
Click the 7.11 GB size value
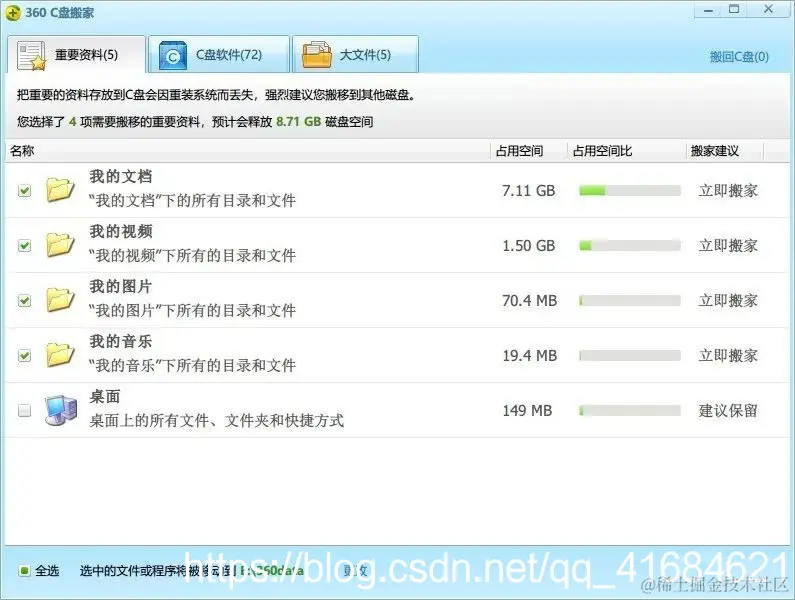[x=528, y=191]
